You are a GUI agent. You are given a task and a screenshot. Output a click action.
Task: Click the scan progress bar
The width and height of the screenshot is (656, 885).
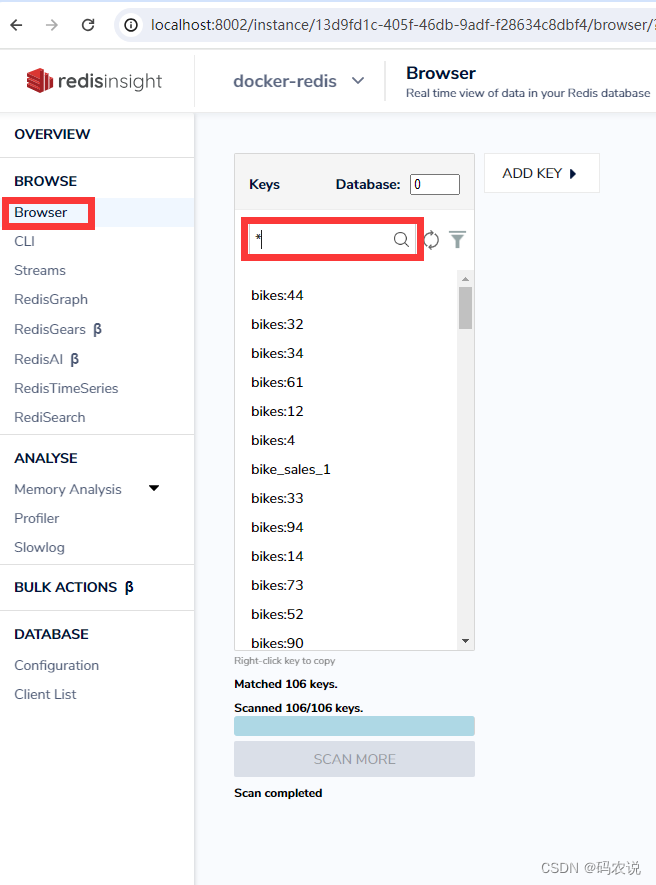(x=354, y=726)
